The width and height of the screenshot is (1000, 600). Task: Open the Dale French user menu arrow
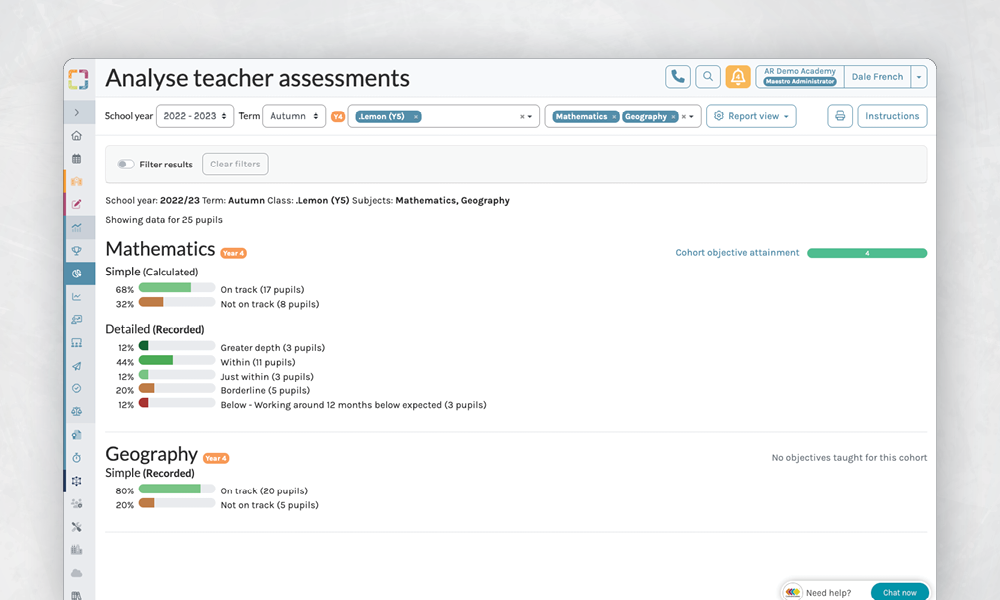[919, 77]
